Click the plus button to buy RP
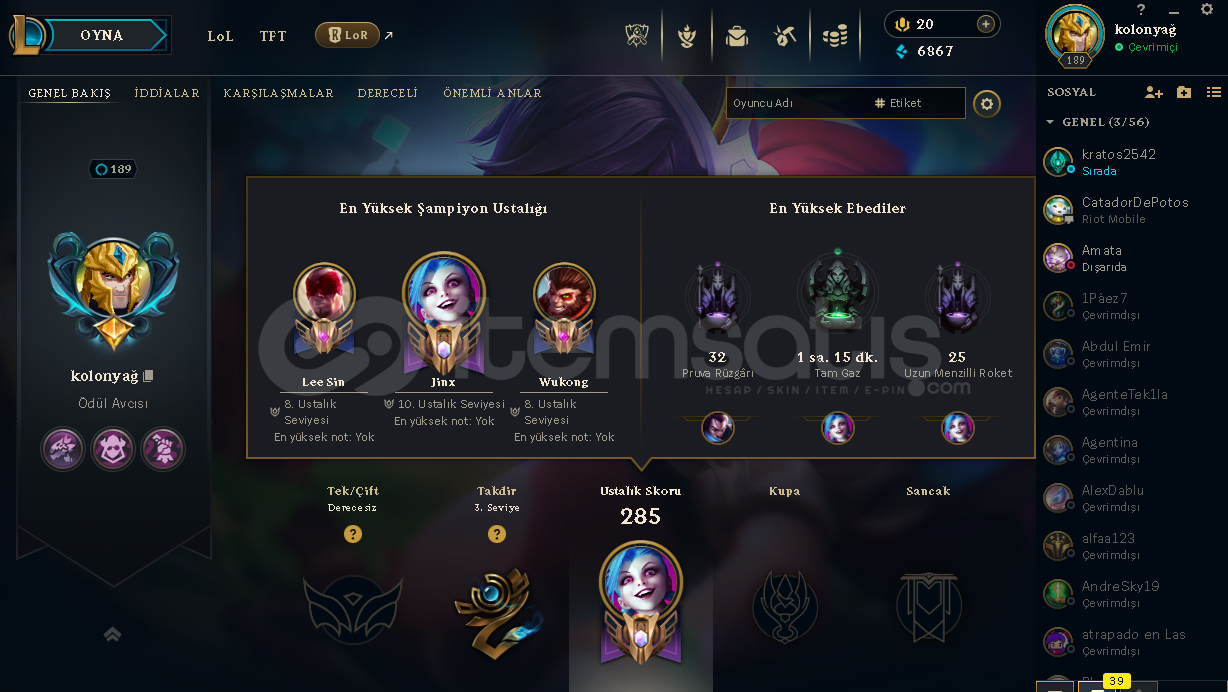This screenshot has width=1228, height=692. tap(986, 24)
